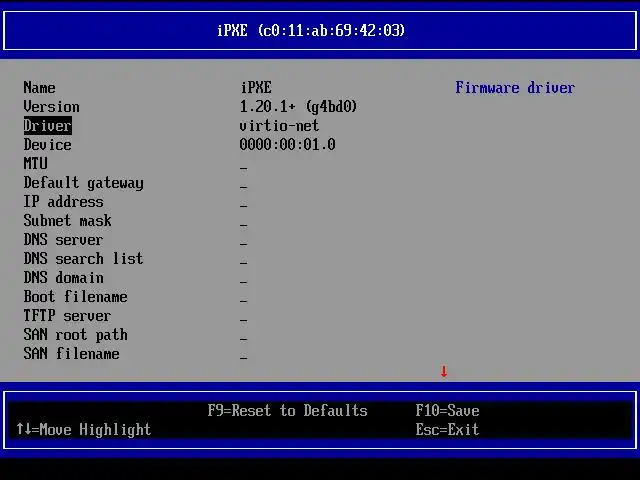Select the Default gateway setting
The height and width of the screenshot is (480, 640).
[x=83, y=183]
